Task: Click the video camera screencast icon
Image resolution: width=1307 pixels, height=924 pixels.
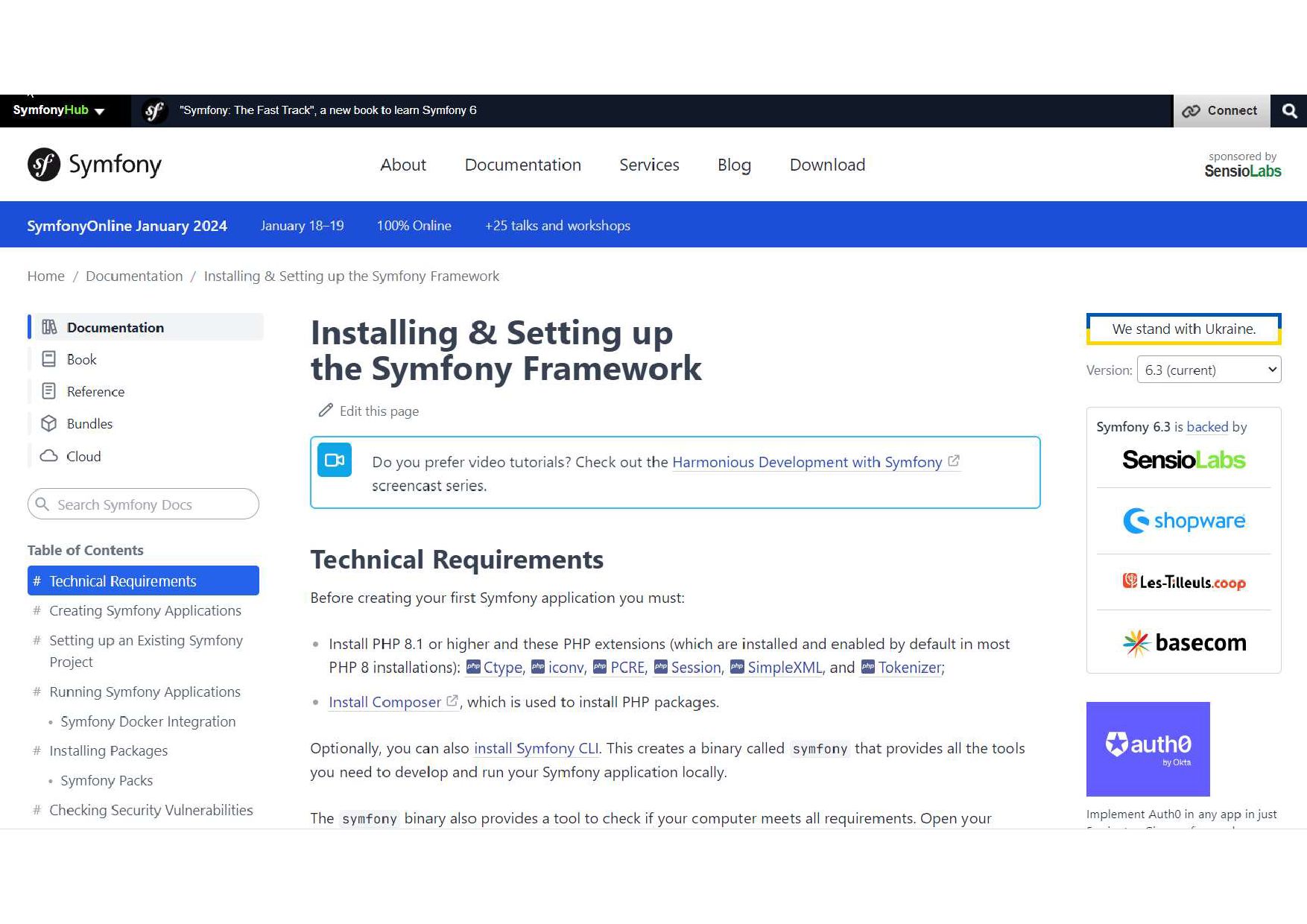Action: click(335, 460)
